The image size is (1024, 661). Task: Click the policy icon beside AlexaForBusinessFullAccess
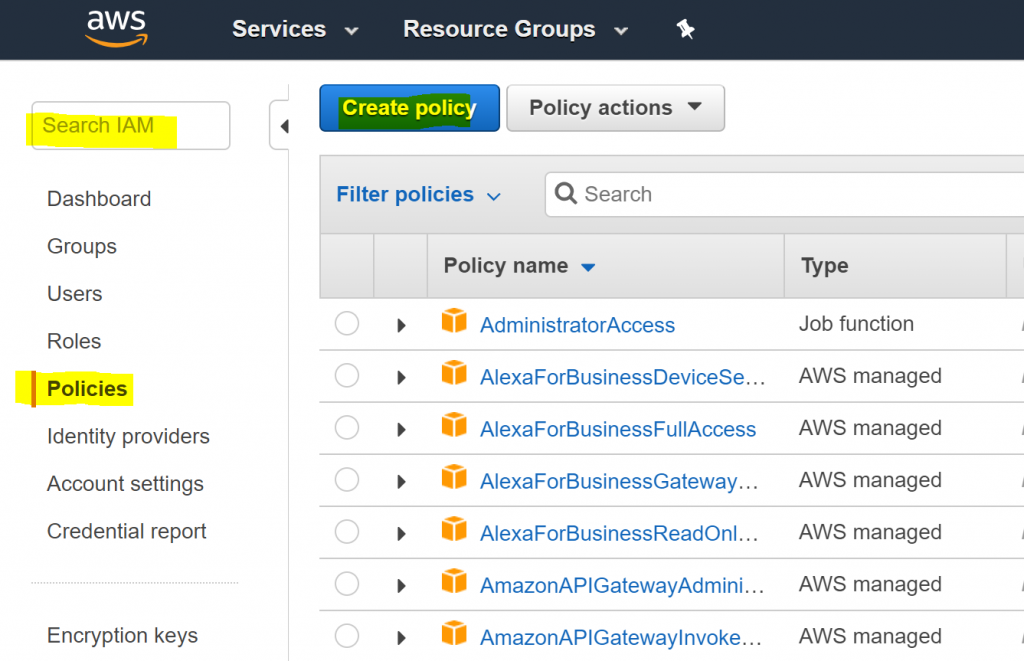[x=454, y=426]
